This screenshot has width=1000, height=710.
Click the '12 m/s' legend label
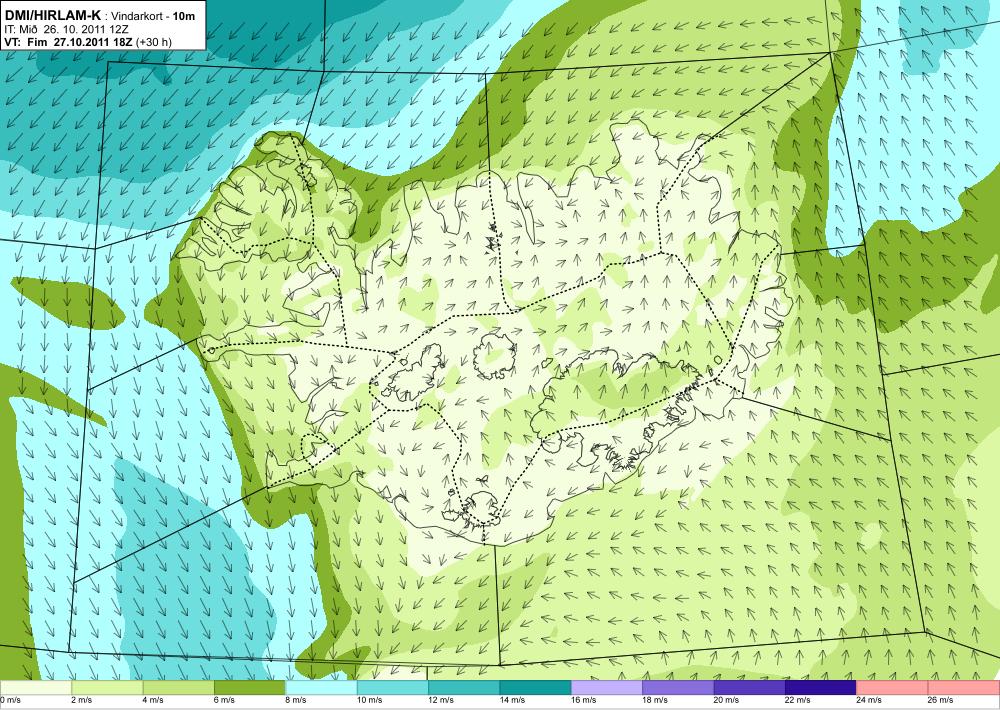(x=441, y=700)
